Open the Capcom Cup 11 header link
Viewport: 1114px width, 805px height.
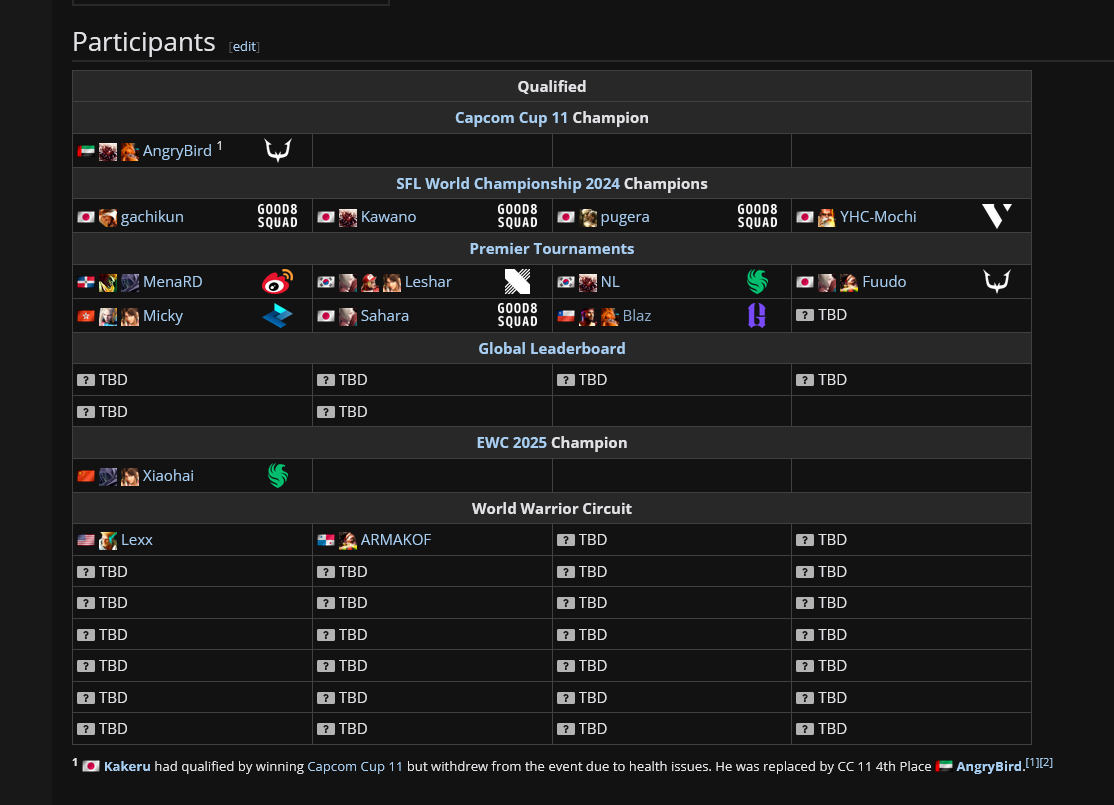coord(512,118)
